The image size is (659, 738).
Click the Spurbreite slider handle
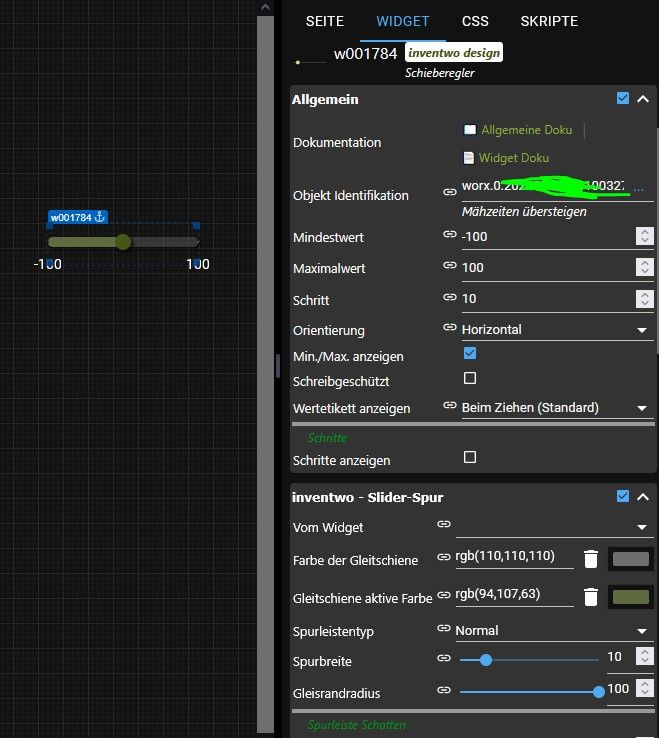[486, 660]
